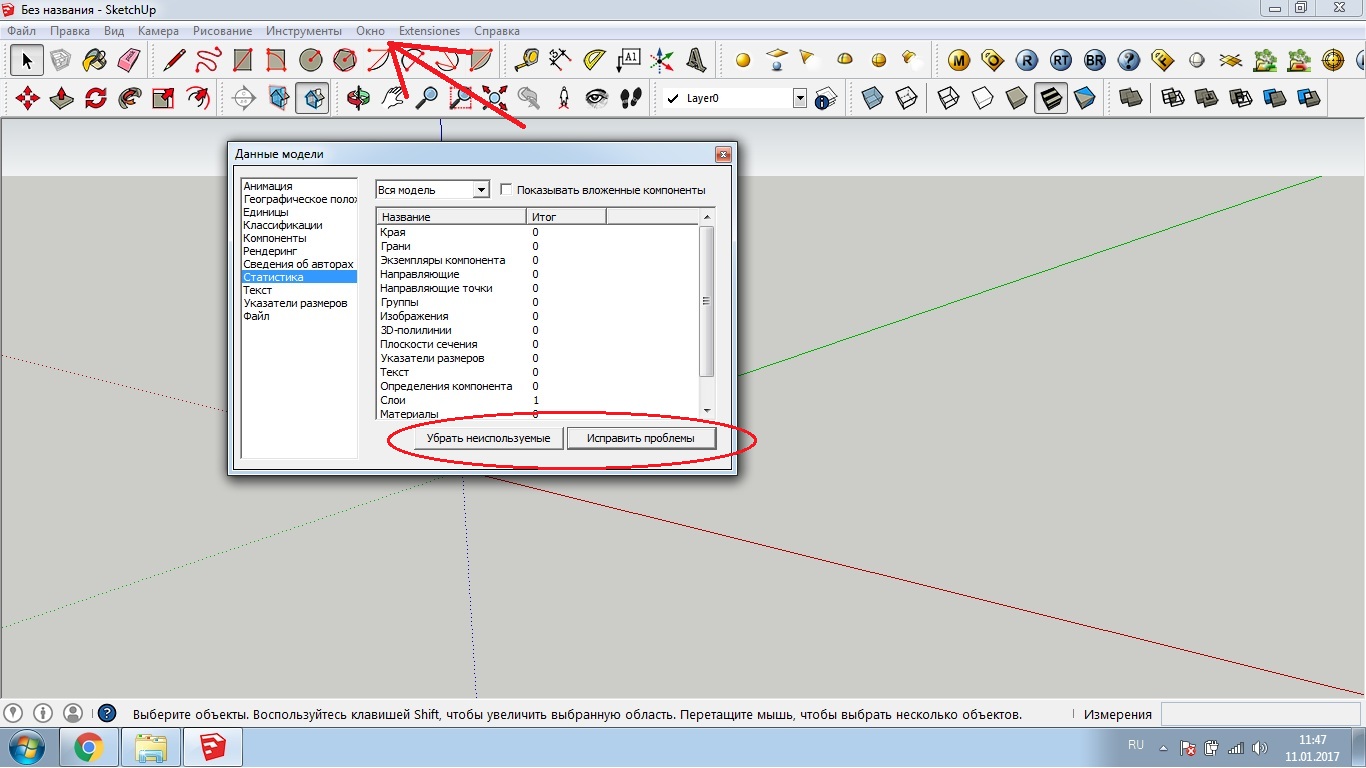Enable the X-ray face style
The width and height of the screenshot is (1366, 768).
click(872, 98)
